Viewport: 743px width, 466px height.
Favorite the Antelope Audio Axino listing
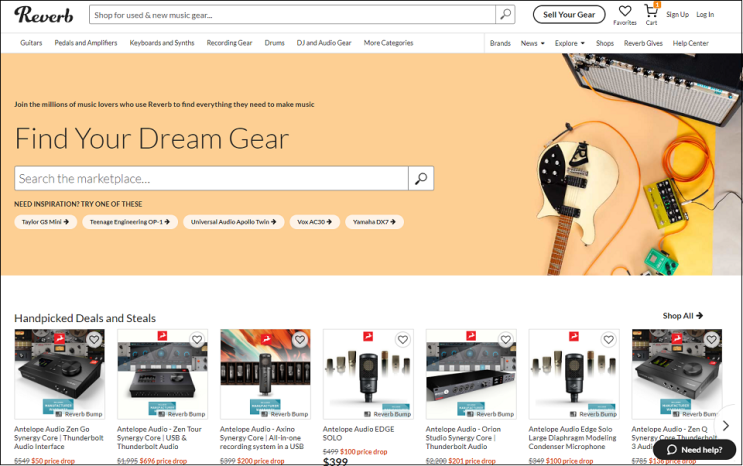click(x=299, y=339)
